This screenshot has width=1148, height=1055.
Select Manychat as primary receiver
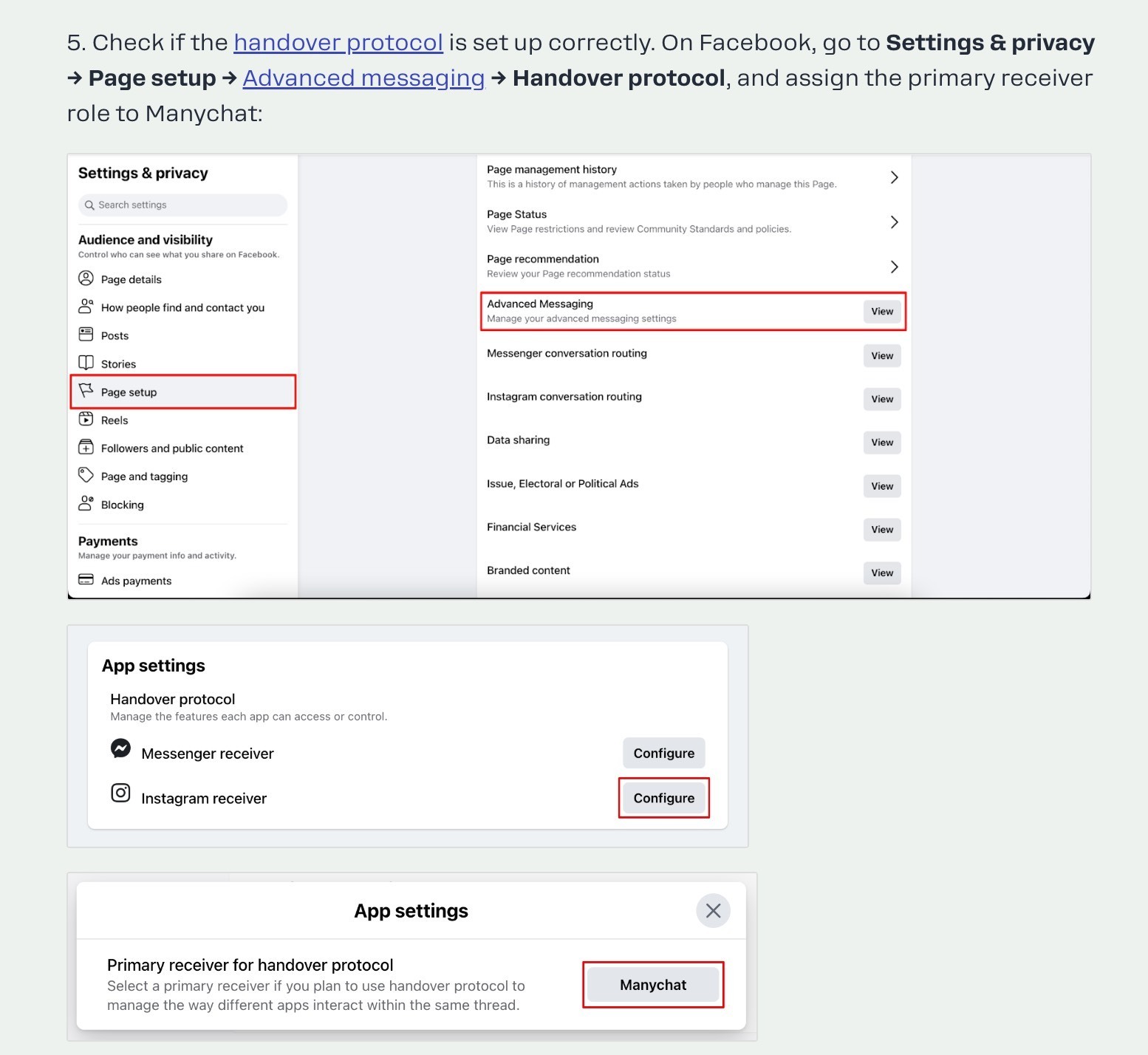pos(653,985)
